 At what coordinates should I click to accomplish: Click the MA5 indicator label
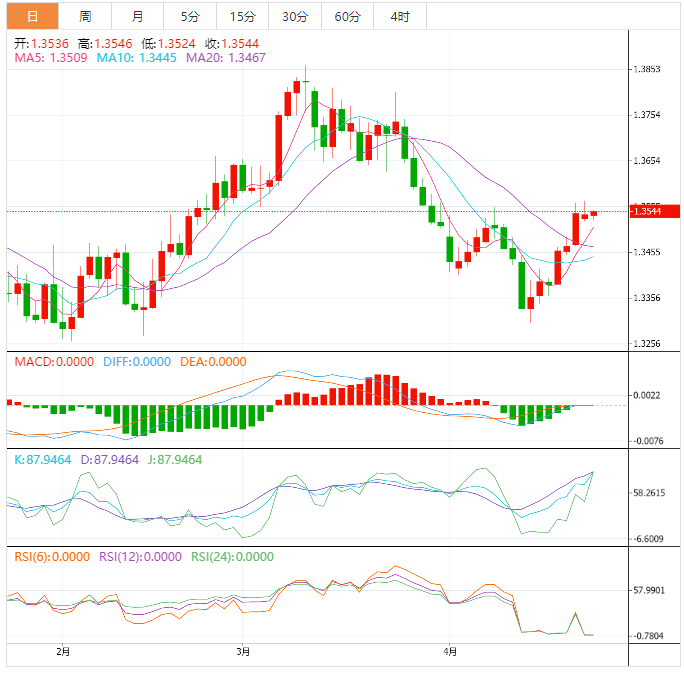51,58
